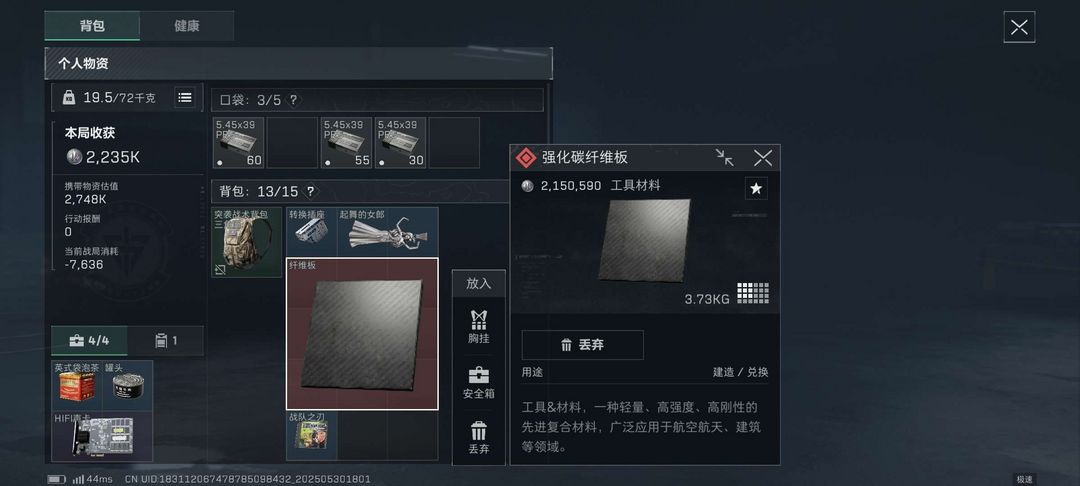The image size is (1080, 486).
Task: Switch to the 健康 tab
Action: click(x=187, y=26)
